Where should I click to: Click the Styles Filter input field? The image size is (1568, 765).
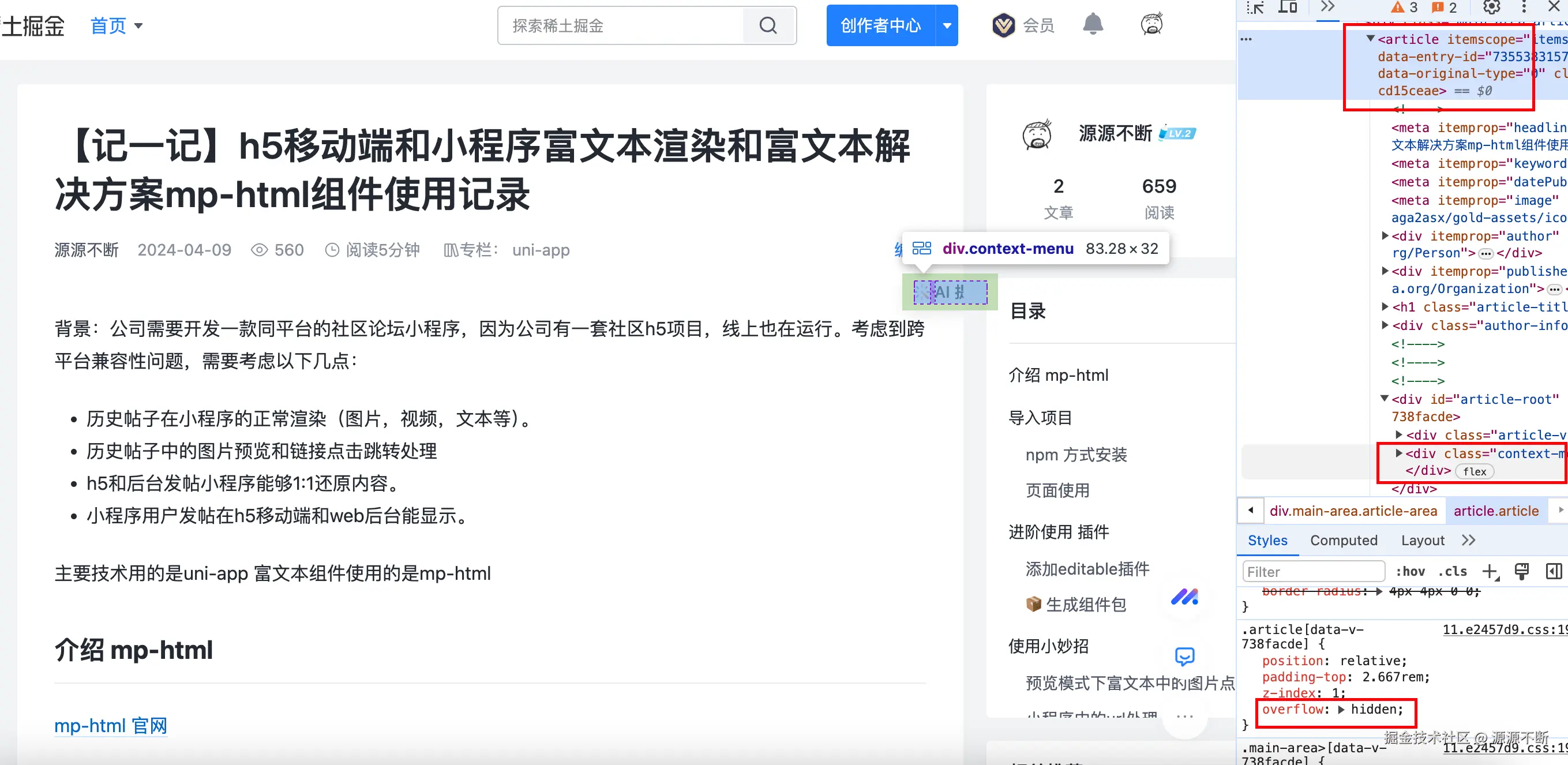click(x=1313, y=572)
